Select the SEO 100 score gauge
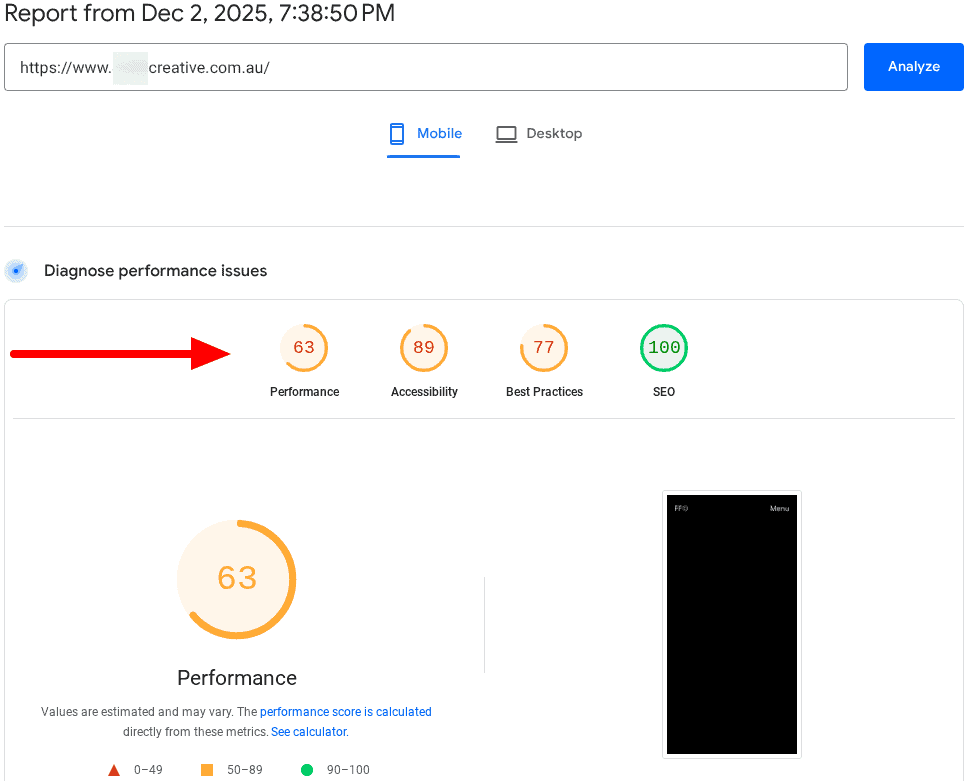The width and height of the screenshot is (966, 781). click(664, 349)
